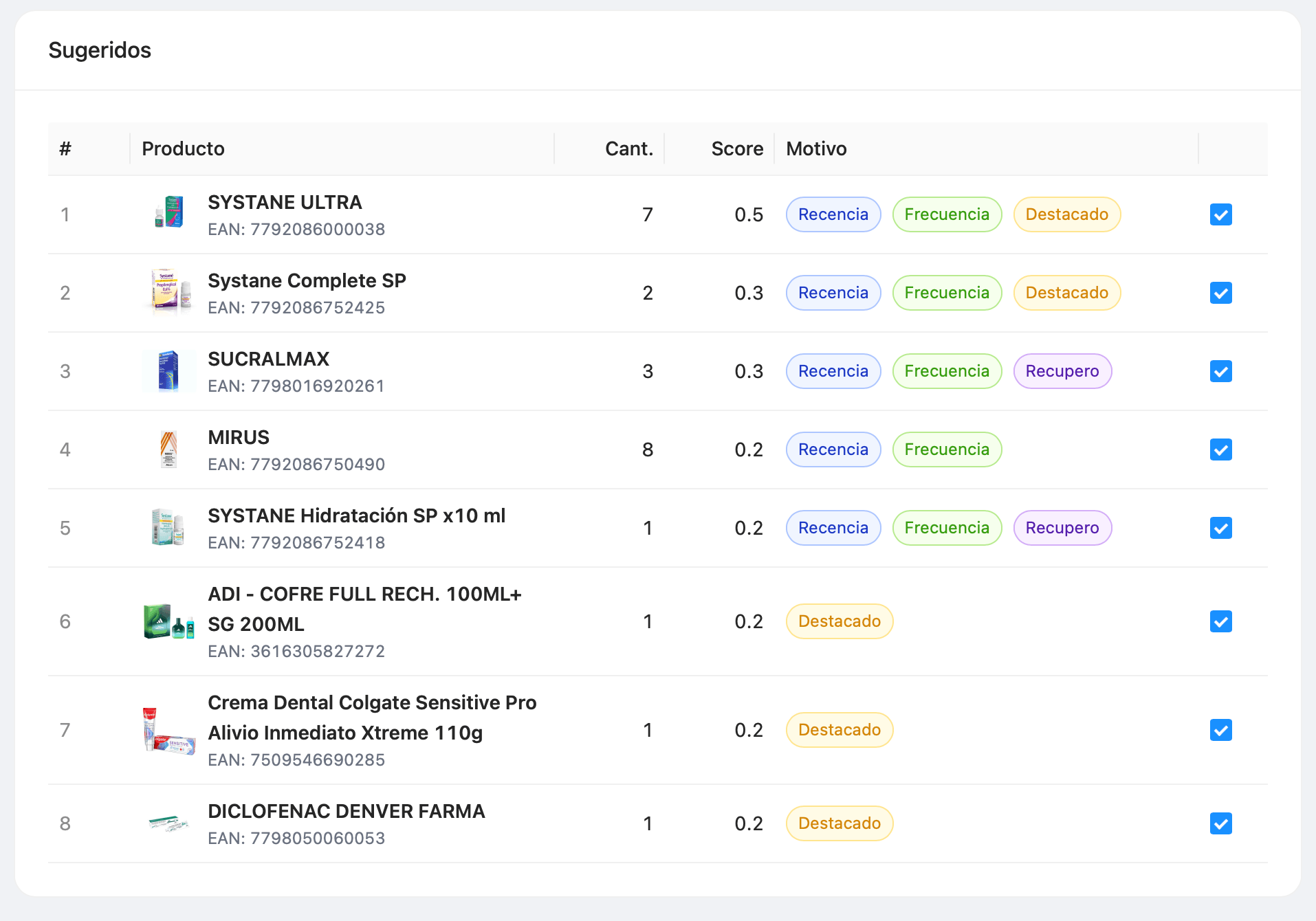The width and height of the screenshot is (1316, 921).
Task: Click EAN 7798016920261 text
Action: point(296,386)
